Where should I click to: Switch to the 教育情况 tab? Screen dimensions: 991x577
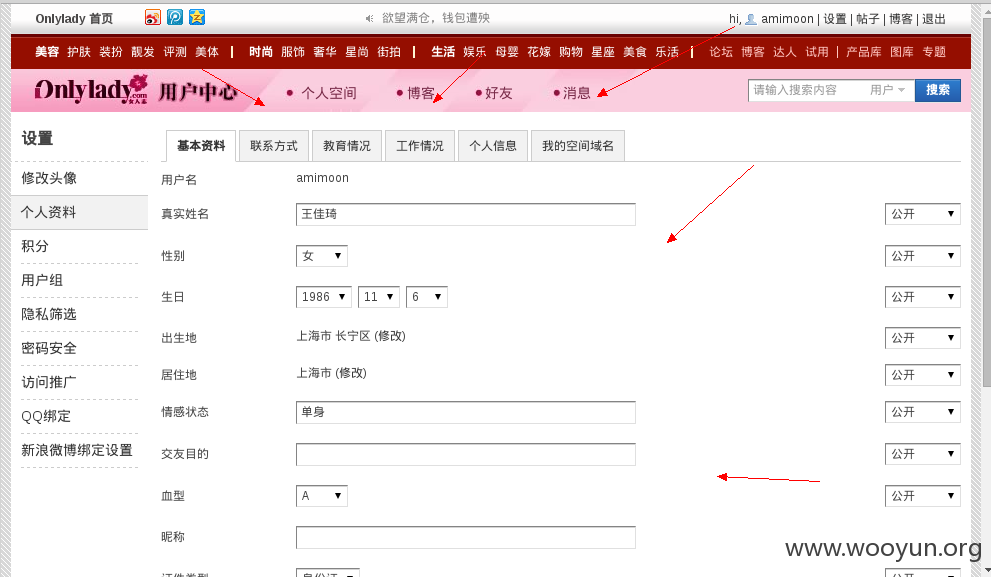click(x=347, y=146)
